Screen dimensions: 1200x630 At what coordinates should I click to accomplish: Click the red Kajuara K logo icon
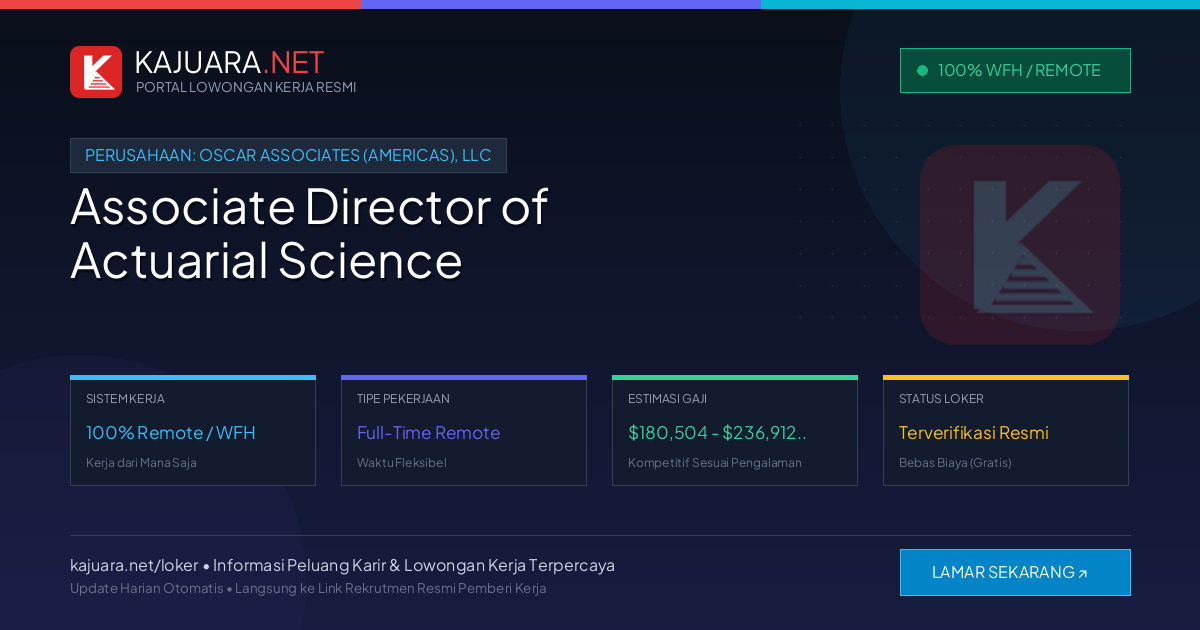click(x=96, y=72)
